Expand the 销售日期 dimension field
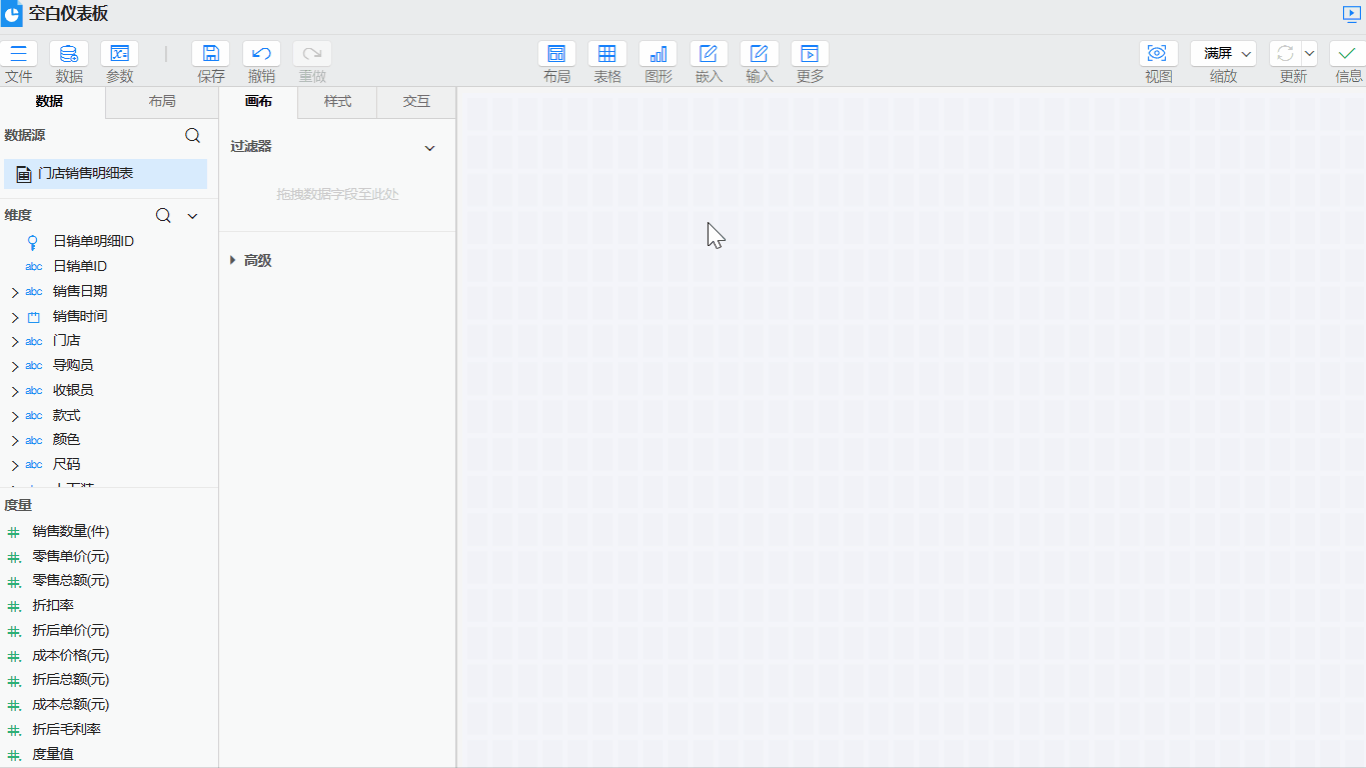 tap(15, 292)
